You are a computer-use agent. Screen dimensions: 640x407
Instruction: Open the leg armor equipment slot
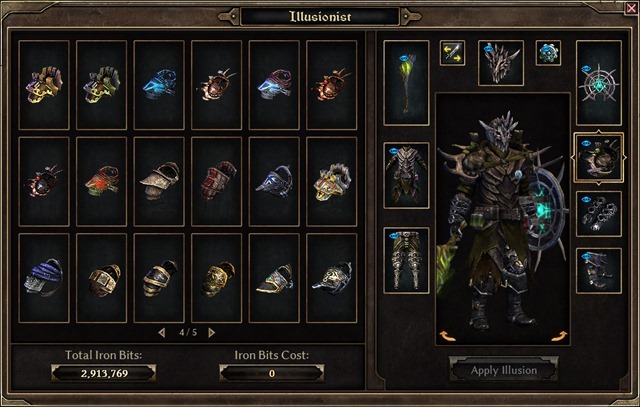407,260
